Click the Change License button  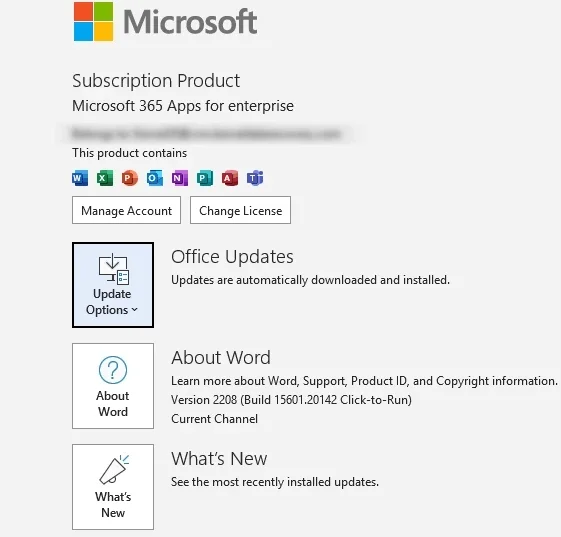[x=240, y=210]
